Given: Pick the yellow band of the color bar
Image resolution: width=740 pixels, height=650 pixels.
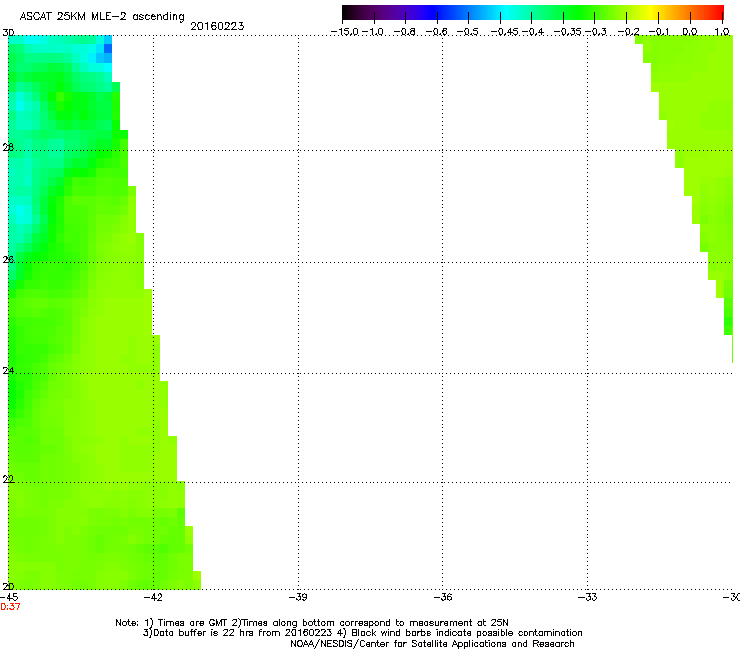Looking at the screenshot, I should 652,13.
